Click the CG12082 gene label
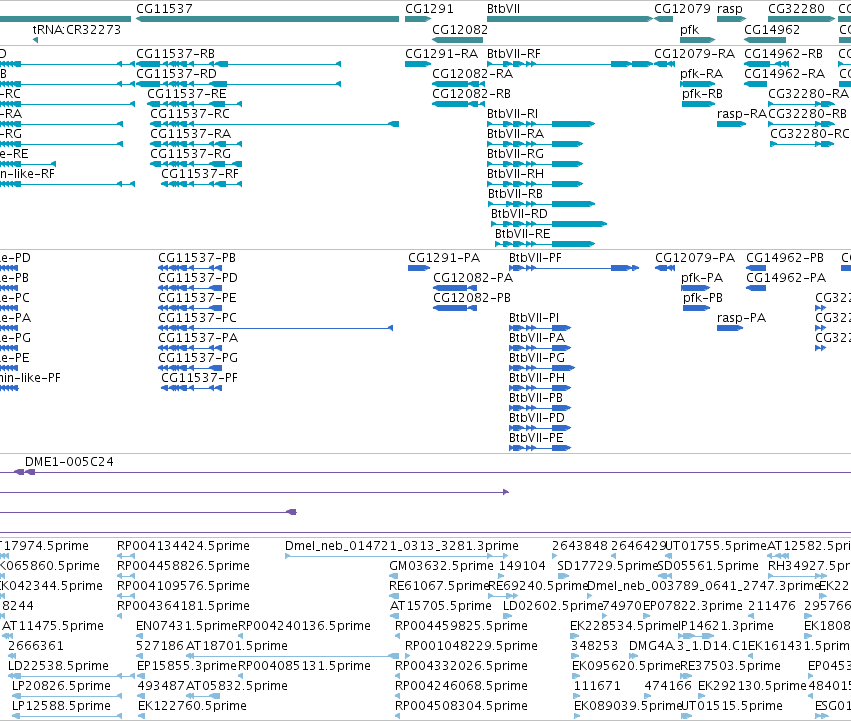This screenshot has width=851, height=721. pos(460,30)
